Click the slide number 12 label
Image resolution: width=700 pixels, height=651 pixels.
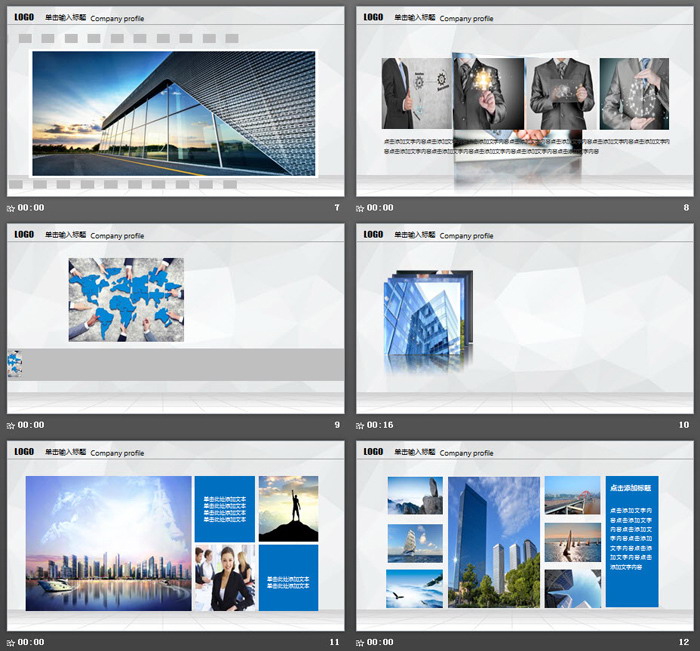[x=684, y=642]
